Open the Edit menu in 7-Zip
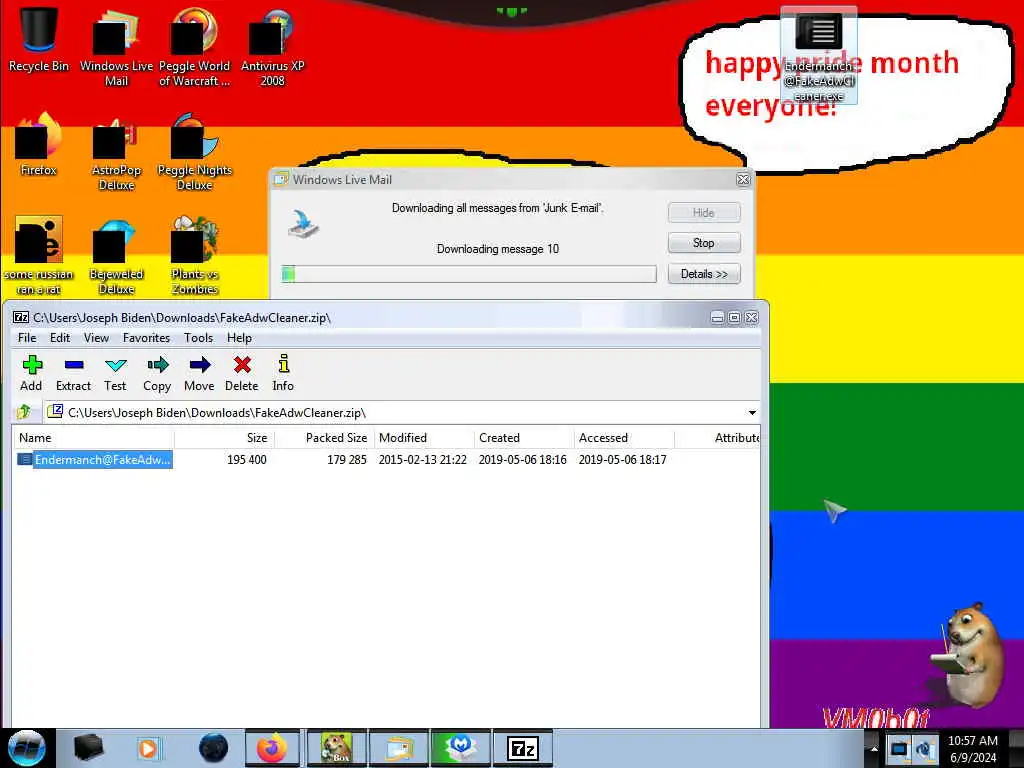The height and width of the screenshot is (768, 1024). [x=59, y=338]
